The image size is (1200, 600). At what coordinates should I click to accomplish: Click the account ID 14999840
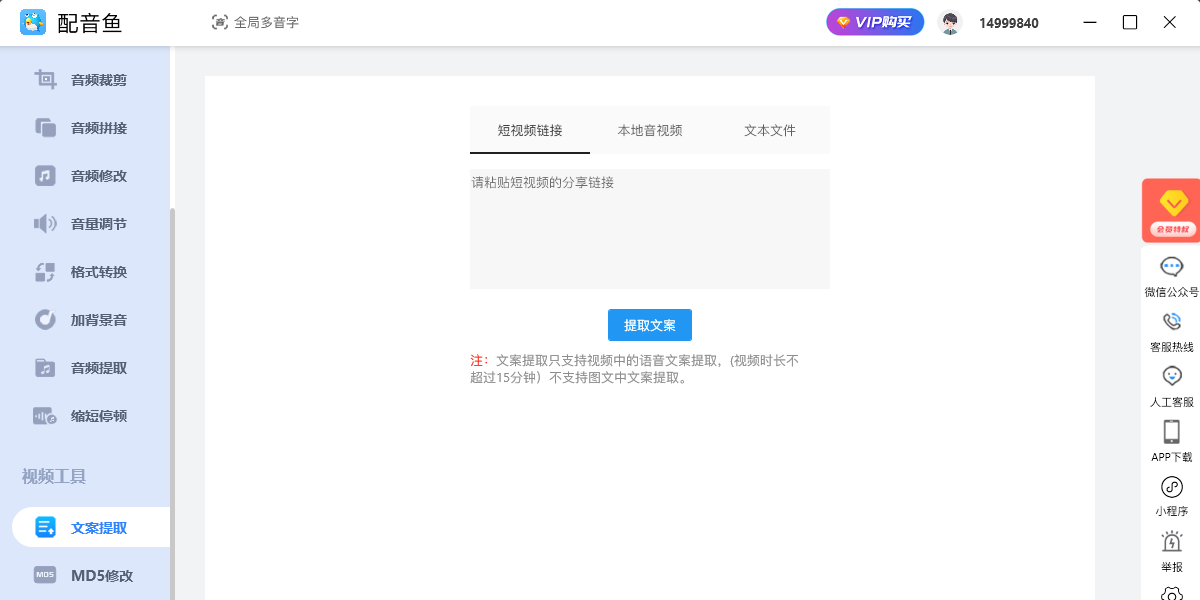tap(1008, 23)
